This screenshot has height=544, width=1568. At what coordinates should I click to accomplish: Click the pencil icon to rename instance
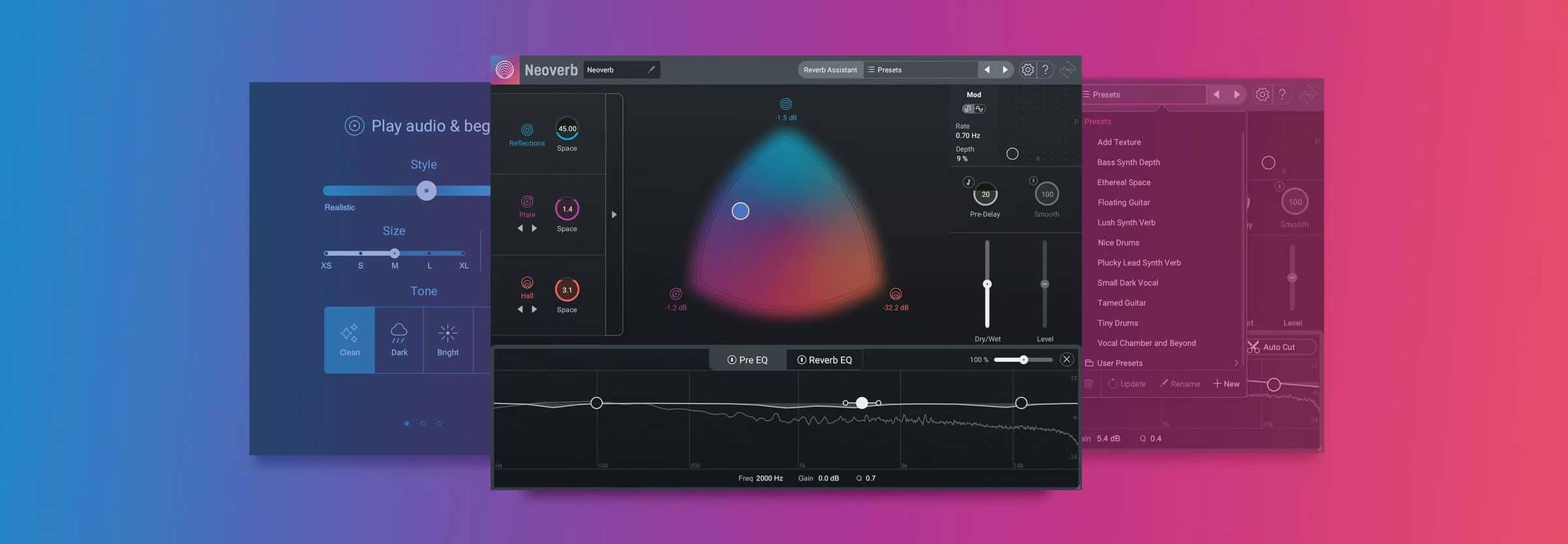651,69
